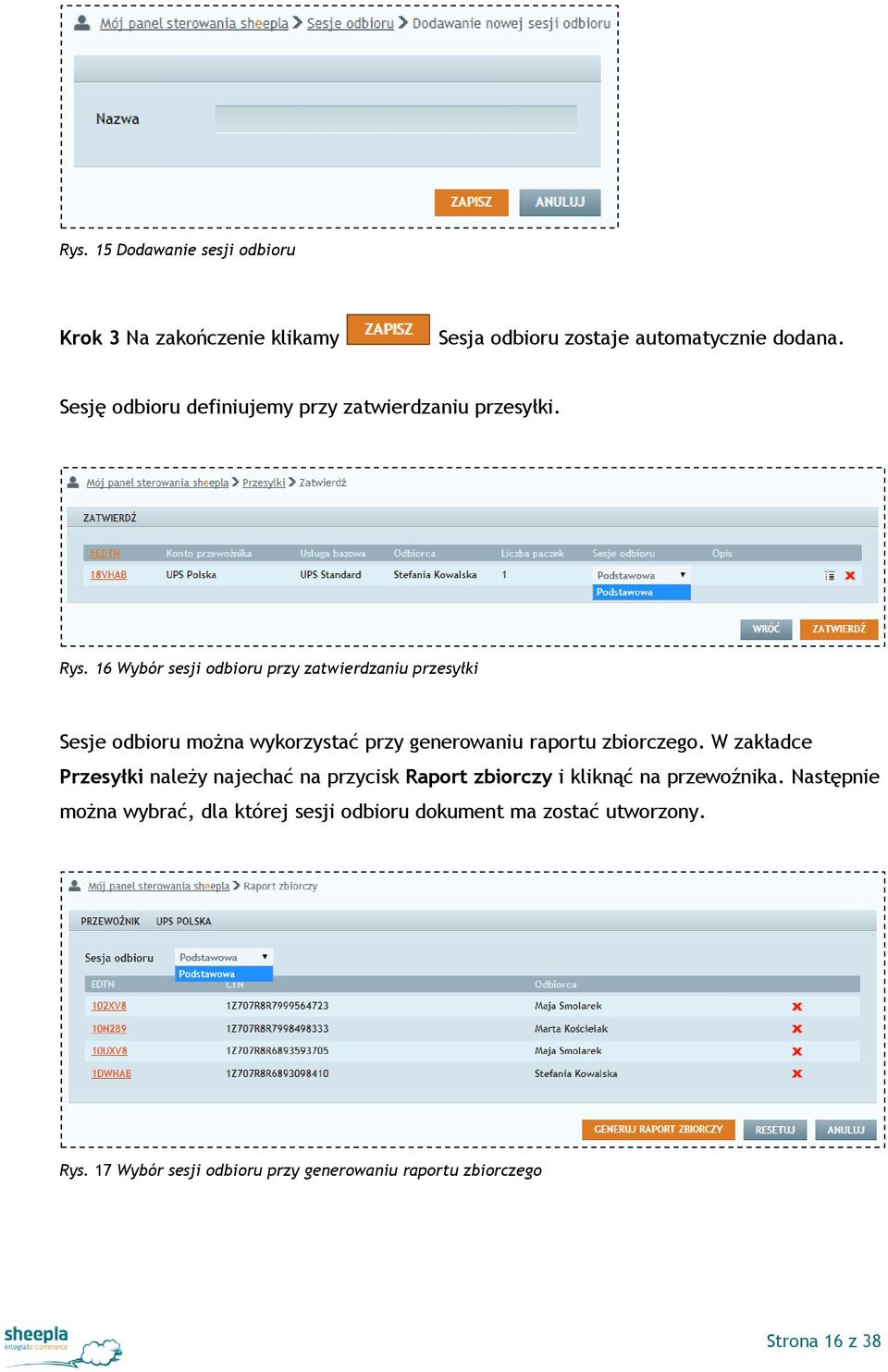
Task: Click user icon in Zatwierdź breadcrumb
Action: click(74, 482)
